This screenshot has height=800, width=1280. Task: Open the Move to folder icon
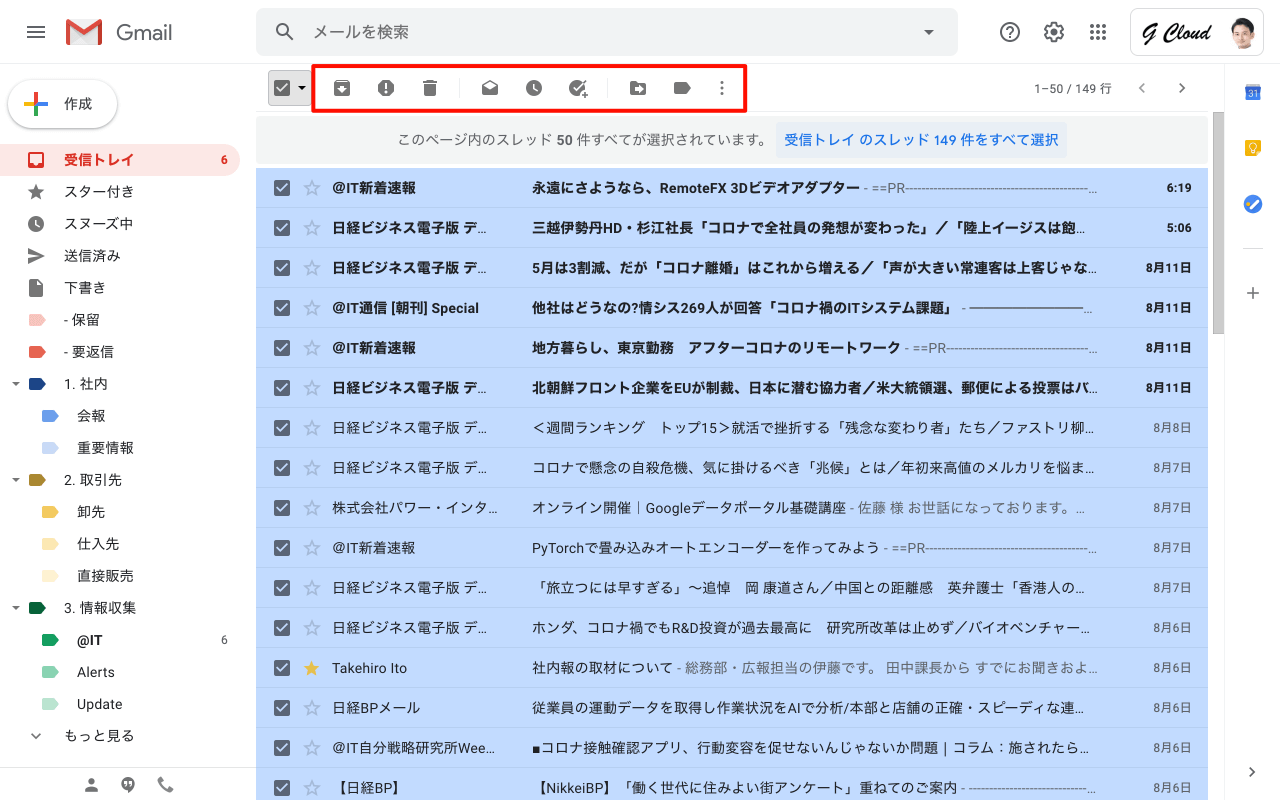[638, 88]
